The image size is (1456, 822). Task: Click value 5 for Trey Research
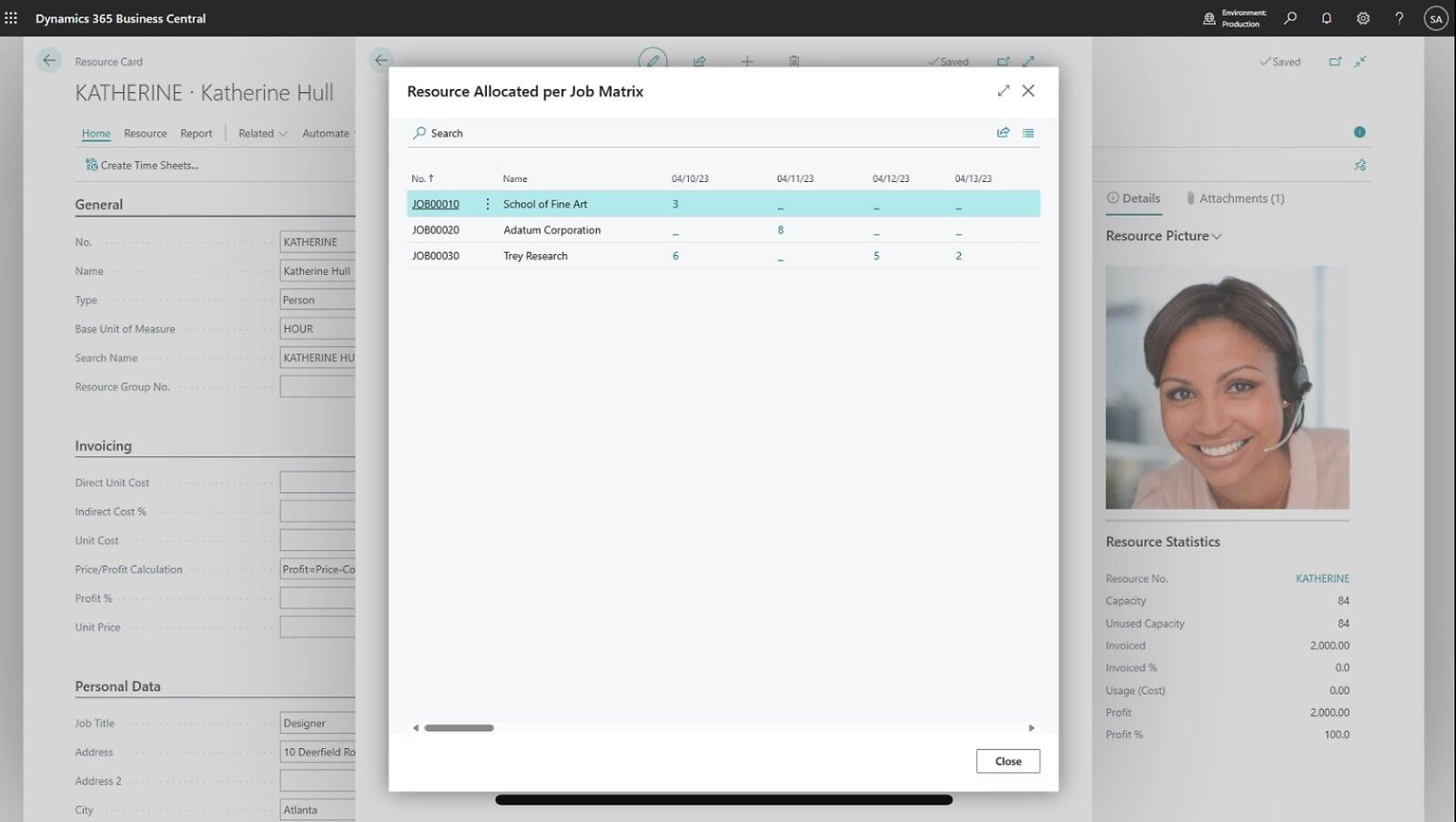pos(876,256)
